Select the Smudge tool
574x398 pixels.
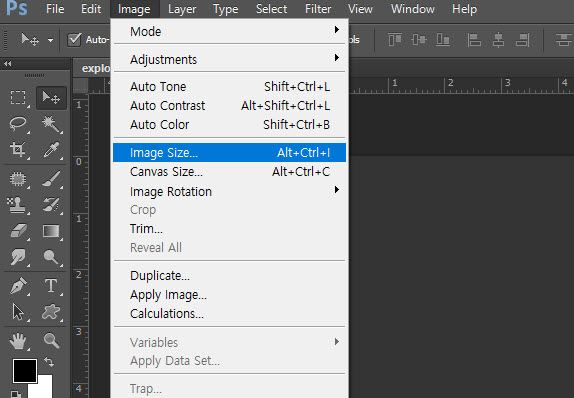[x=18, y=257]
